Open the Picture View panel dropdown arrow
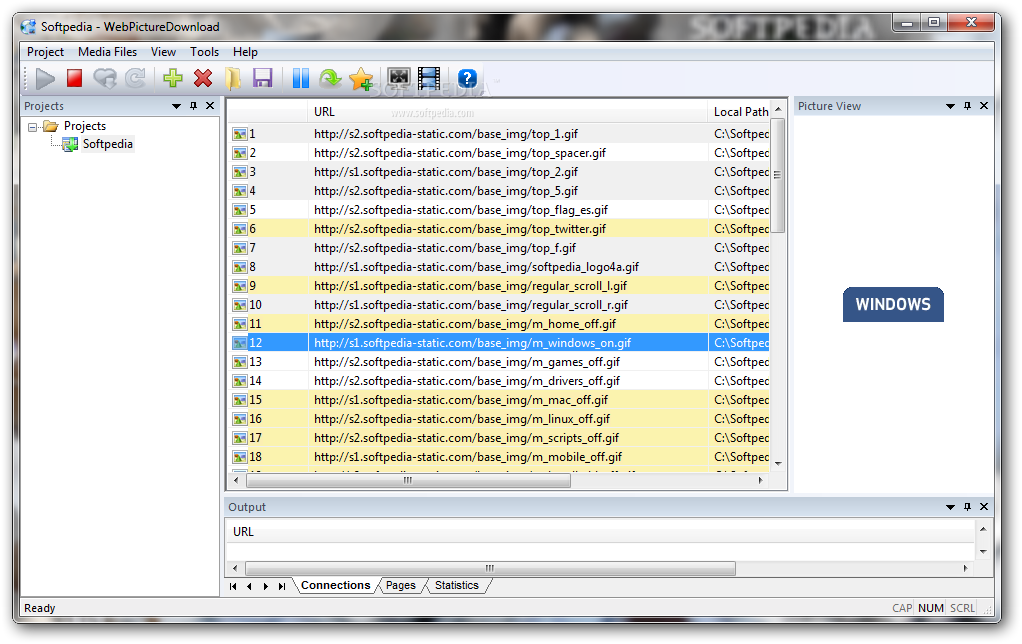Screen dimensions: 1022x644 [x=950, y=106]
